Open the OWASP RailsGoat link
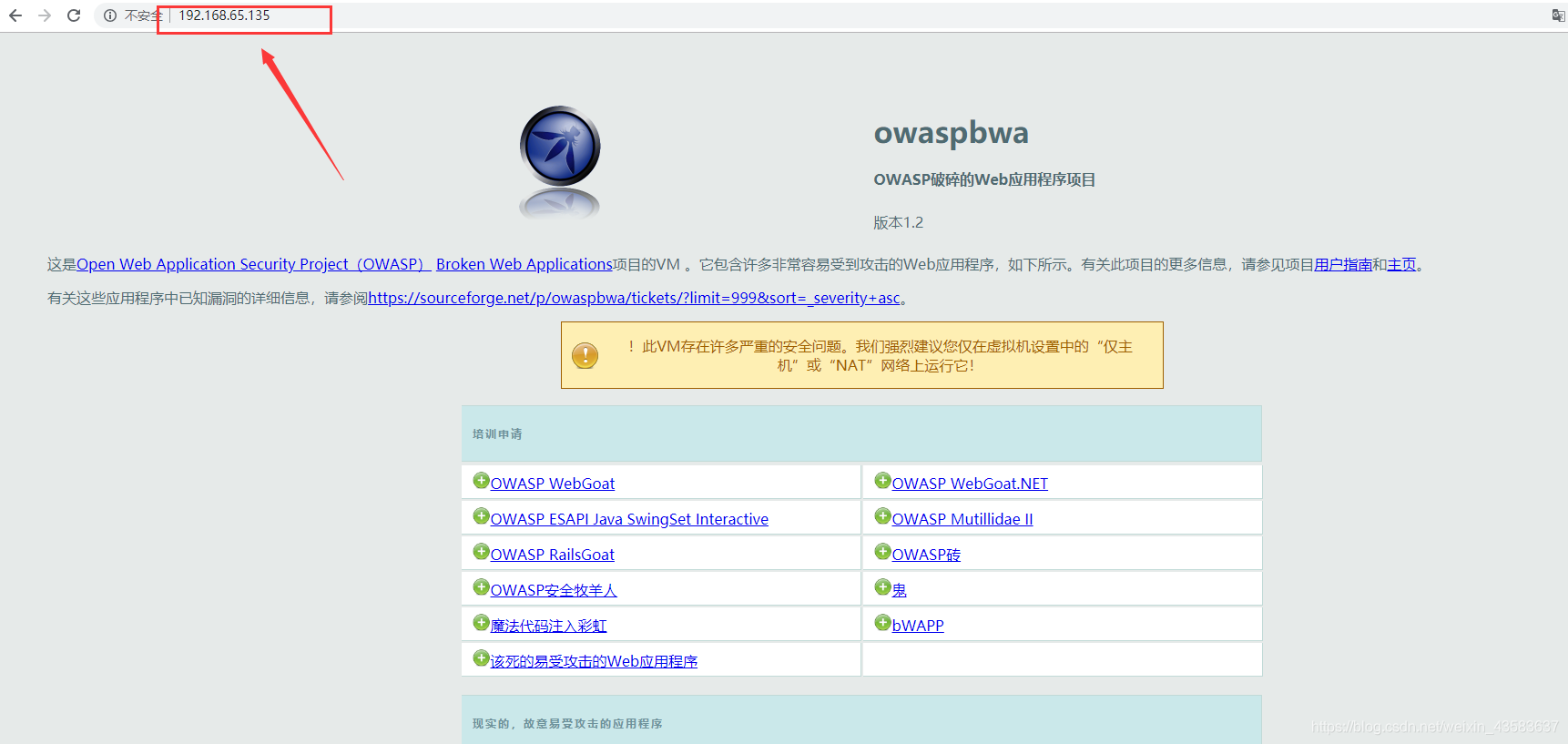 (553, 555)
